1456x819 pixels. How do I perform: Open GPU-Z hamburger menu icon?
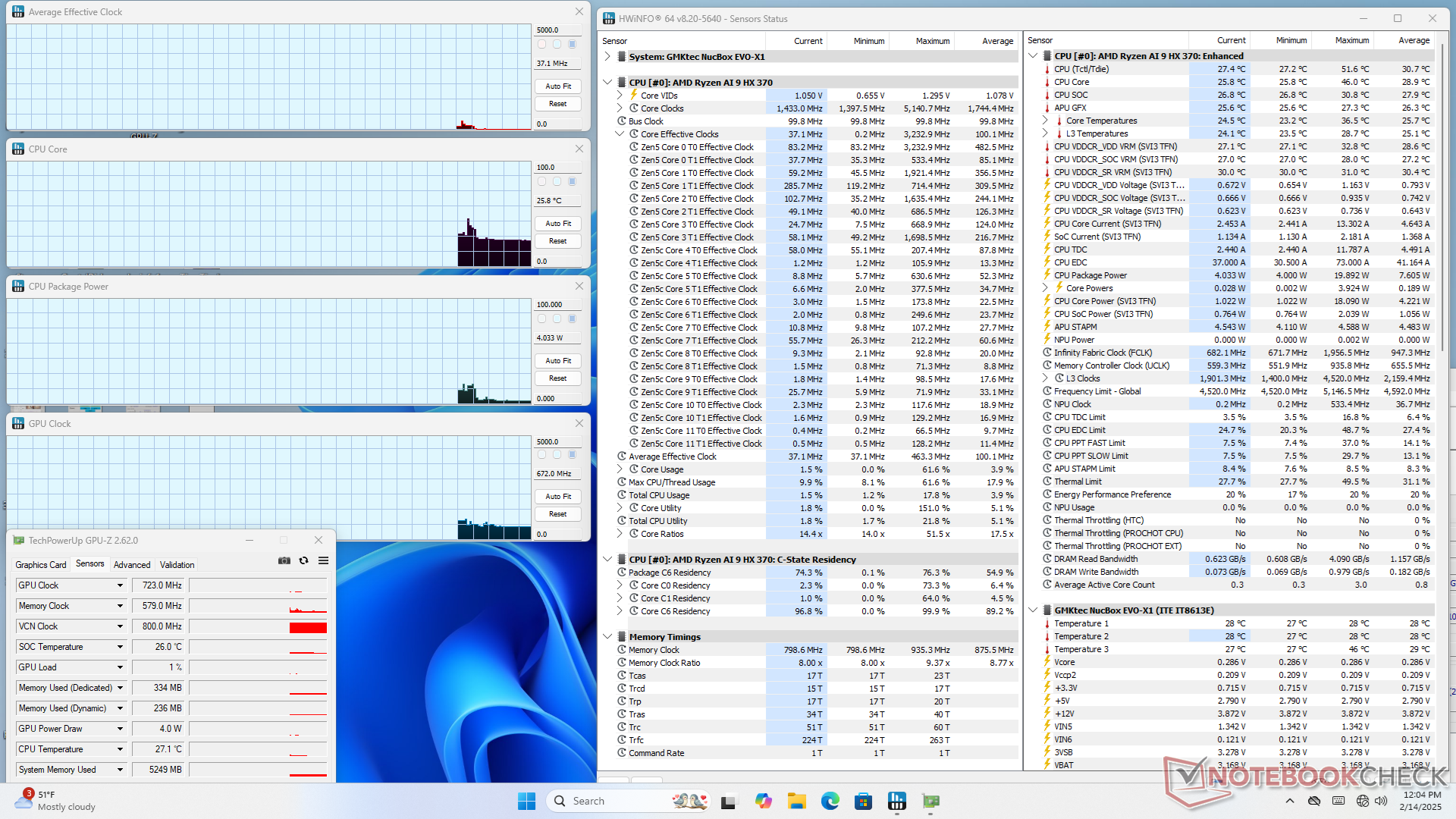(x=323, y=560)
